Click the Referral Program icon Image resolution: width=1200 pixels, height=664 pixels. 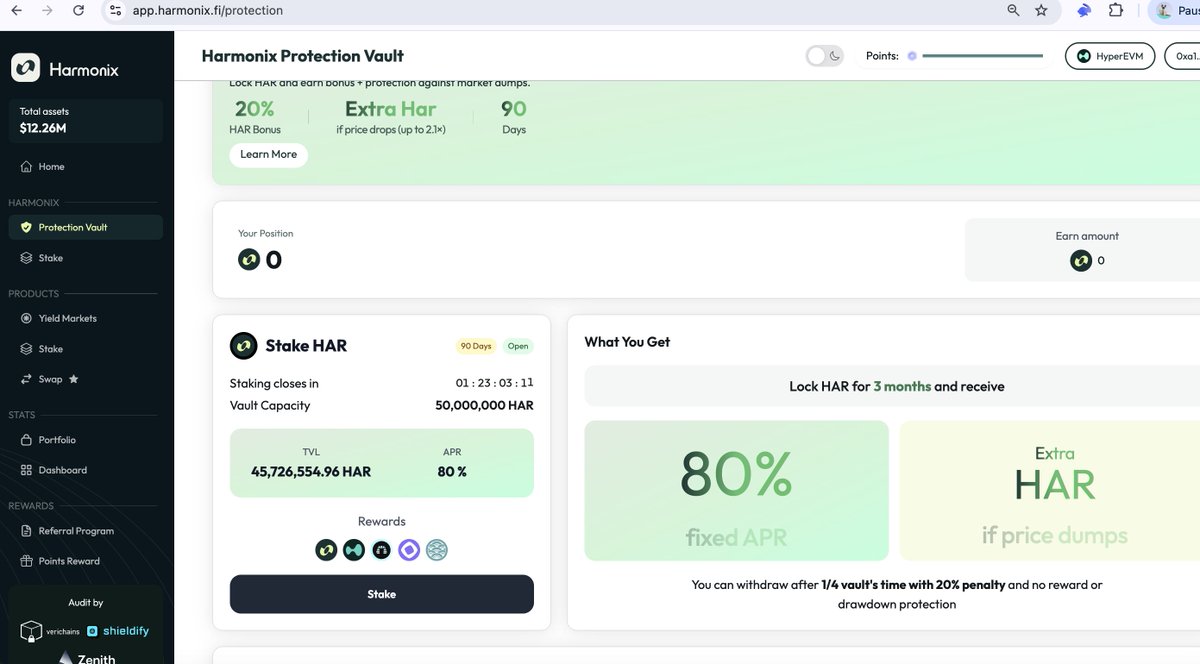click(27, 531)
